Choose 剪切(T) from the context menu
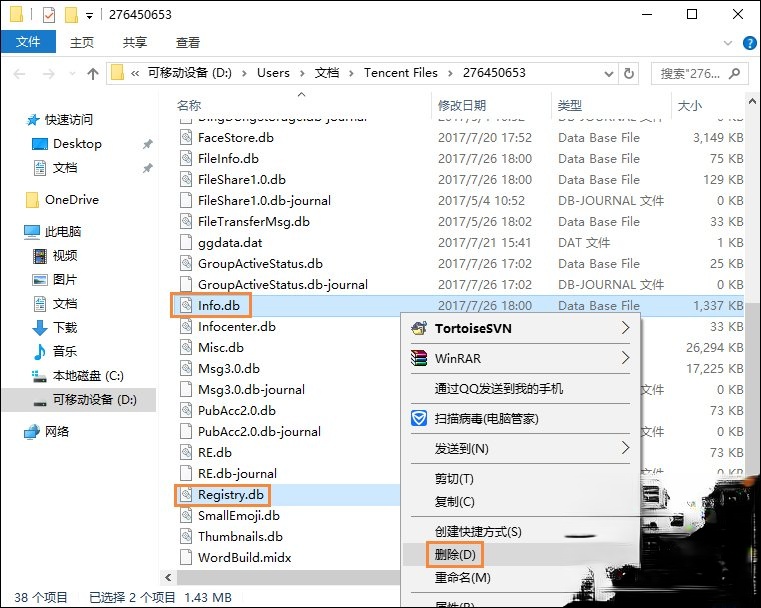761x608 pixels. point(521,479)
